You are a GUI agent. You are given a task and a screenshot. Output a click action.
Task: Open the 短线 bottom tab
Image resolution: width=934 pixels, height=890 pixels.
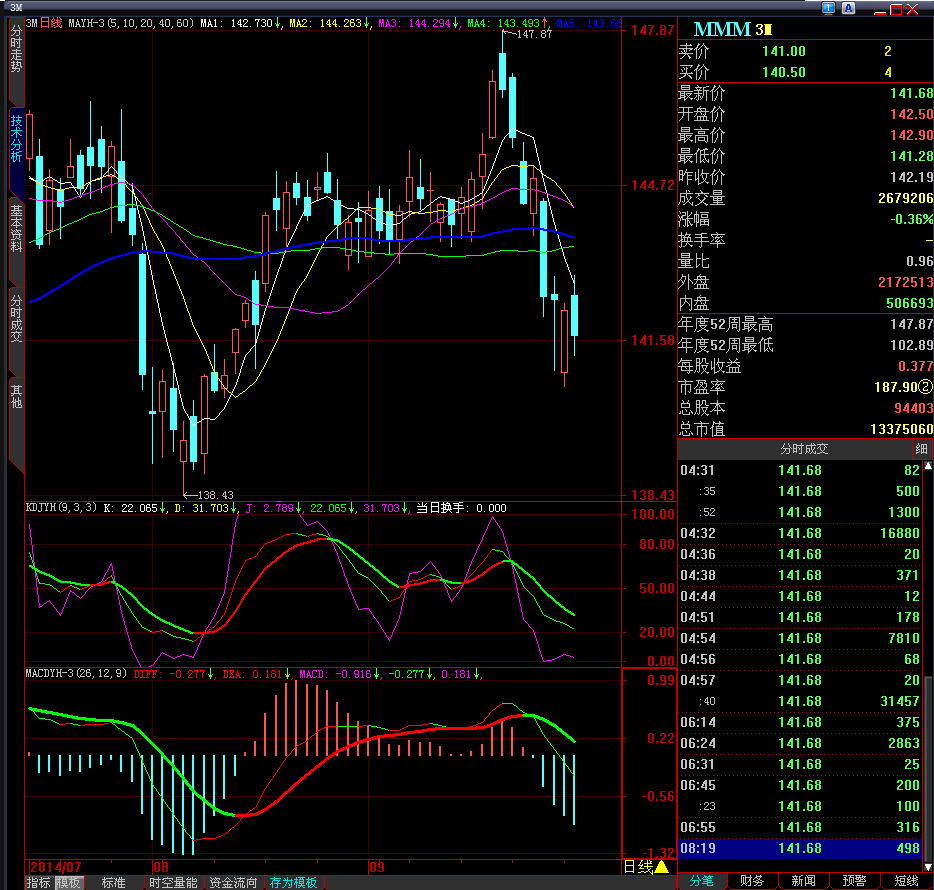point(906,881)
